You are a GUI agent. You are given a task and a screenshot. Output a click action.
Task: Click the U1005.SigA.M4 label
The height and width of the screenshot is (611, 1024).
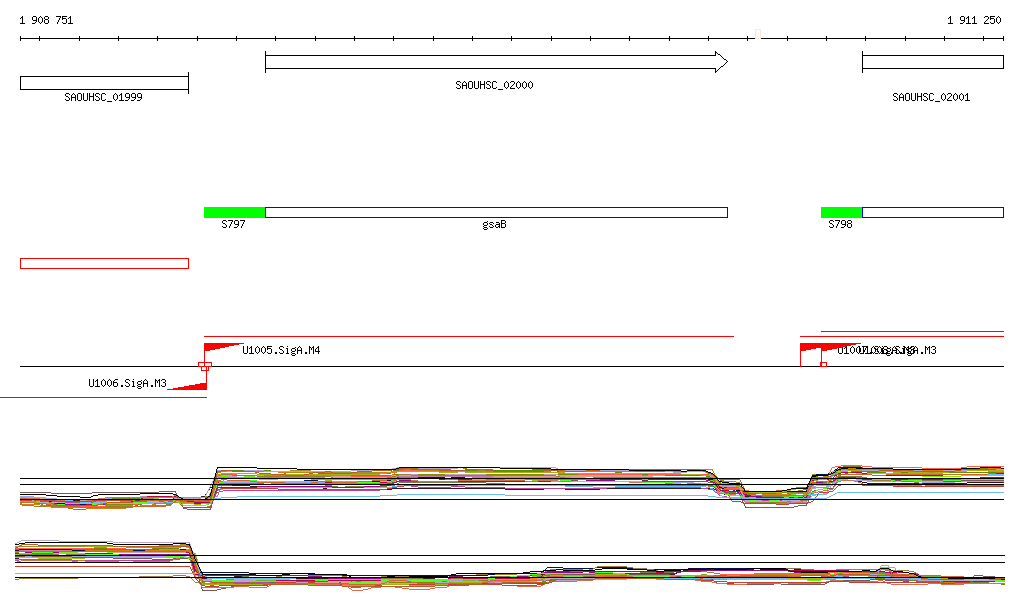[x=281, y=351]
